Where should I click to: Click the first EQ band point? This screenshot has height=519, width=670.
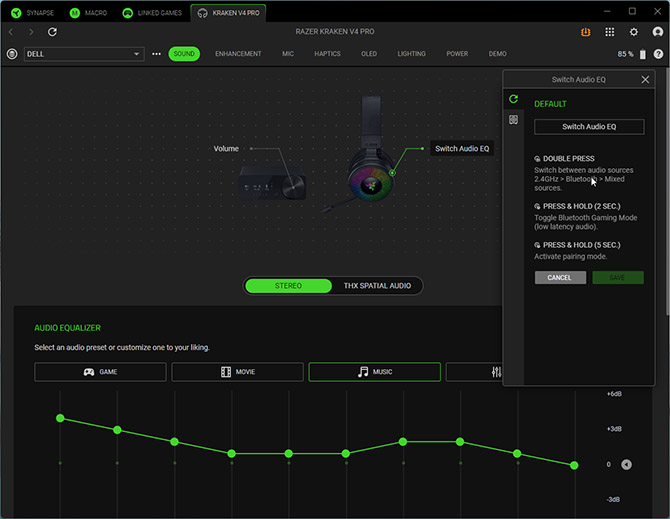point(60,418)
